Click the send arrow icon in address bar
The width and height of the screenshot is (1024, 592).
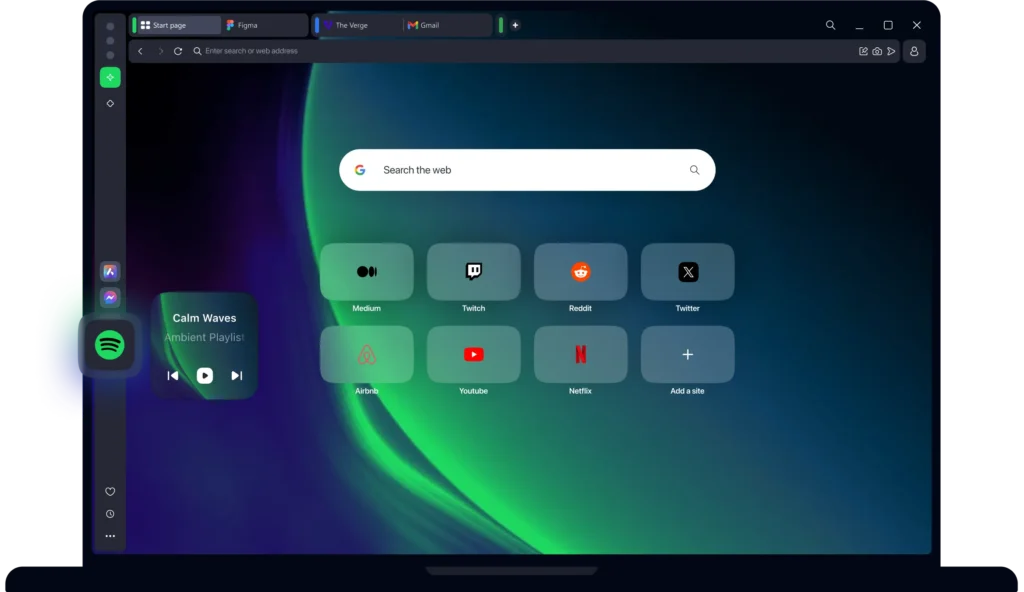[891, 51]
